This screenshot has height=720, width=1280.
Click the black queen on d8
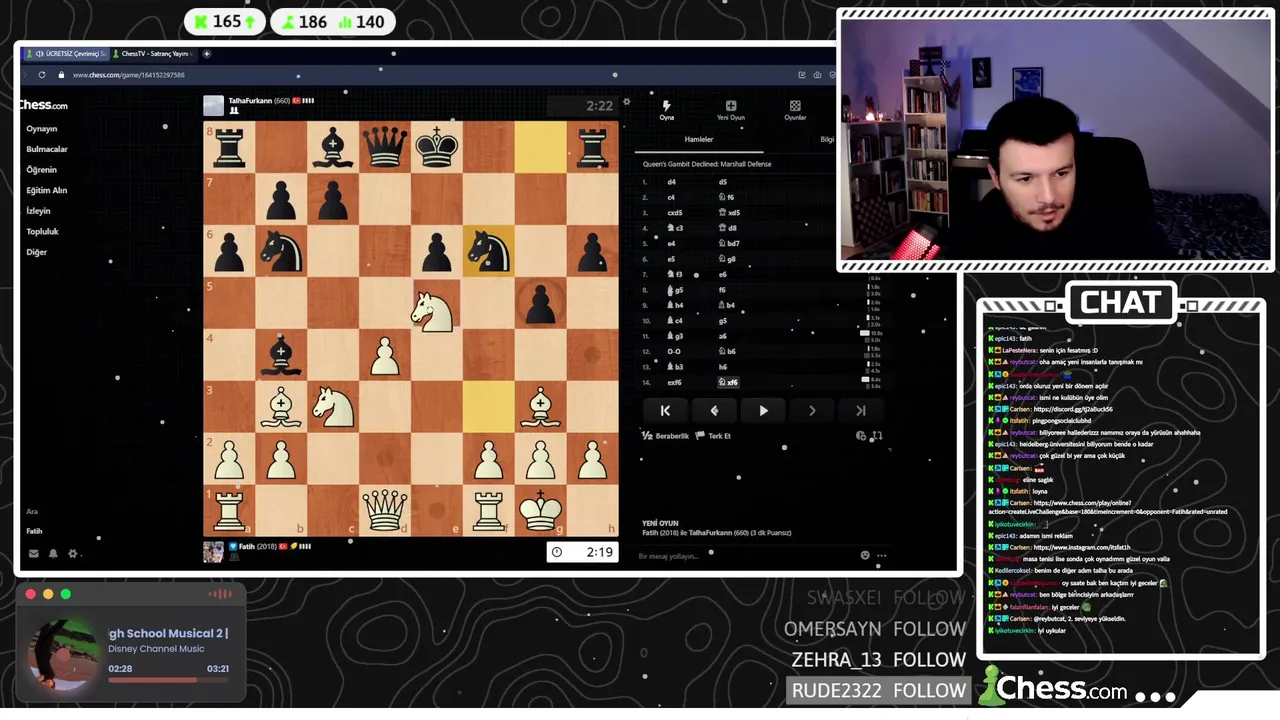[384, 147]
